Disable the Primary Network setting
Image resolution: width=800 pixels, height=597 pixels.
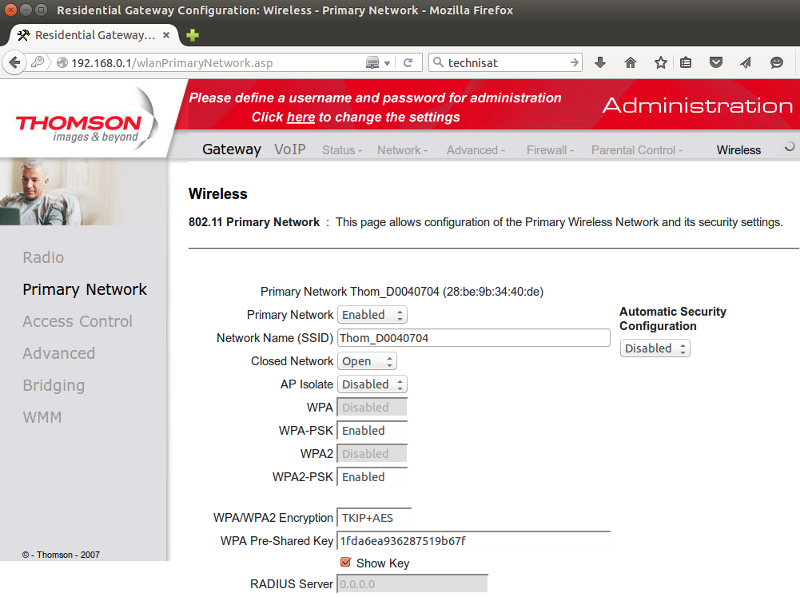pos(372,314)
